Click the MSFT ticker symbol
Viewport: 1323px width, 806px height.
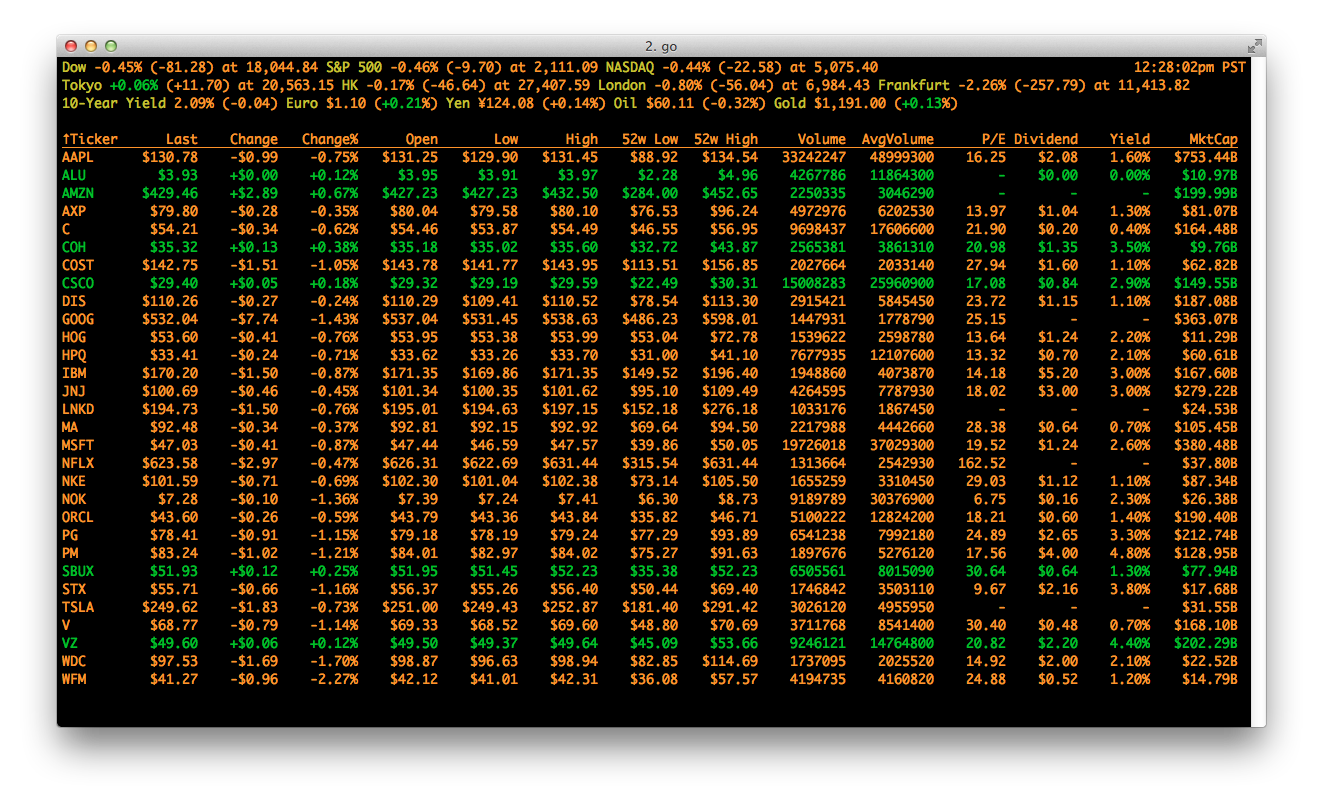(x=78, y=445)
